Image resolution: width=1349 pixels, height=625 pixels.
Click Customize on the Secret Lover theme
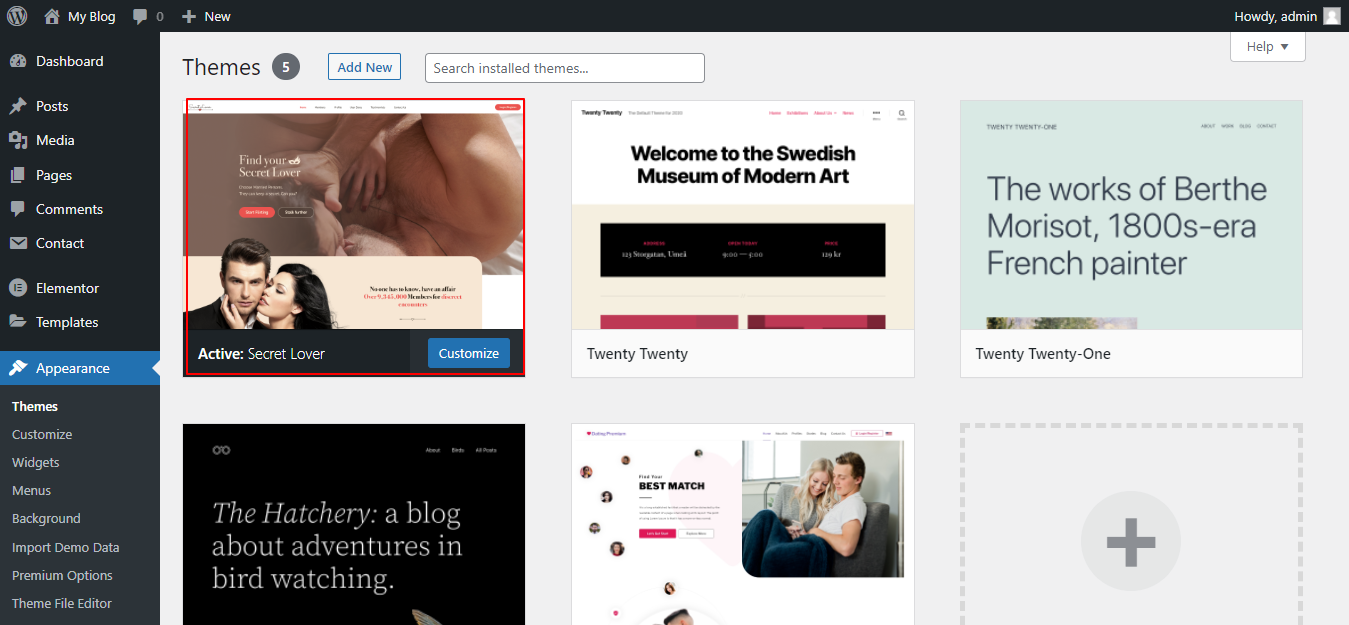(x=469, y=353)
